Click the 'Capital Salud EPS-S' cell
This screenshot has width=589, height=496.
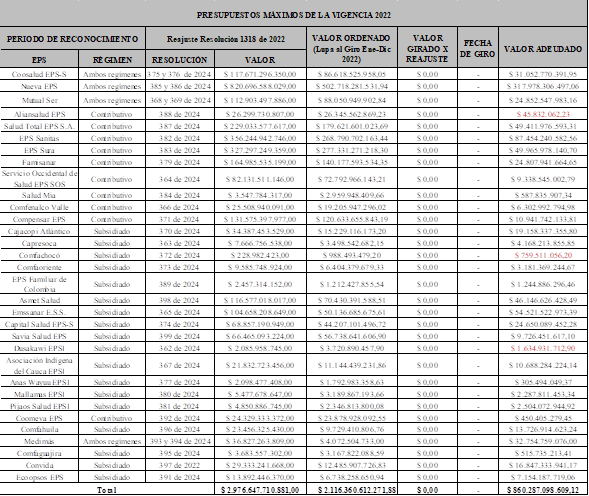pos(39,324)
